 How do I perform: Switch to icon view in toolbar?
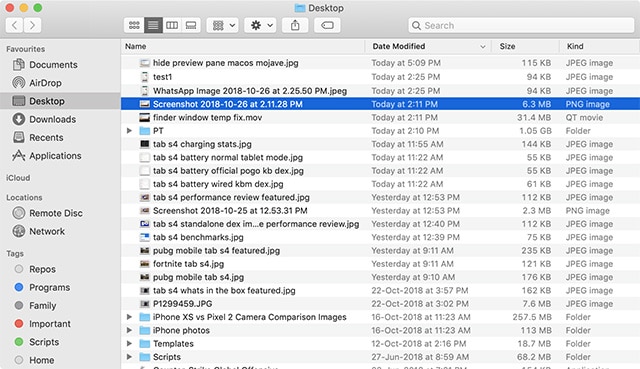[134, 25]
